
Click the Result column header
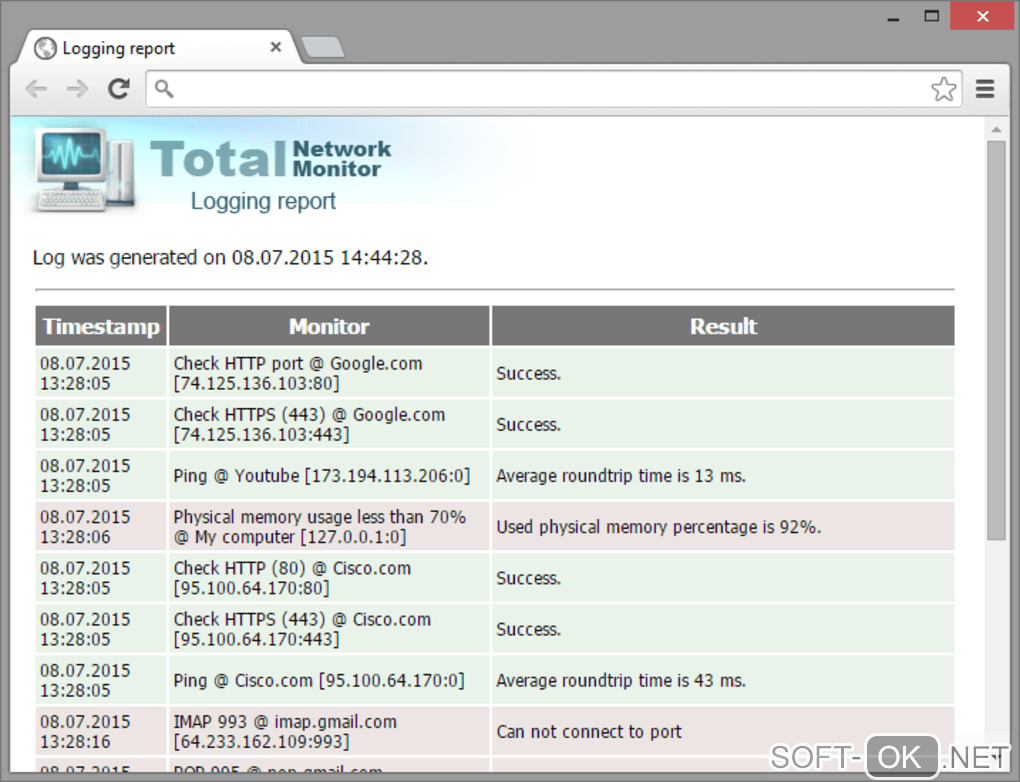point(723,326)
